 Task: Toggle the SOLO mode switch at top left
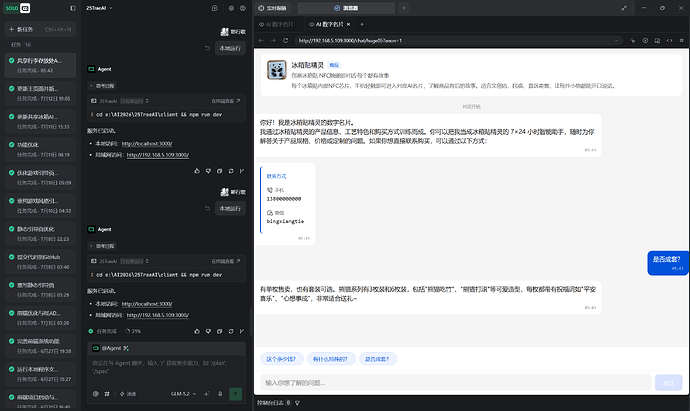pos(18,8)
